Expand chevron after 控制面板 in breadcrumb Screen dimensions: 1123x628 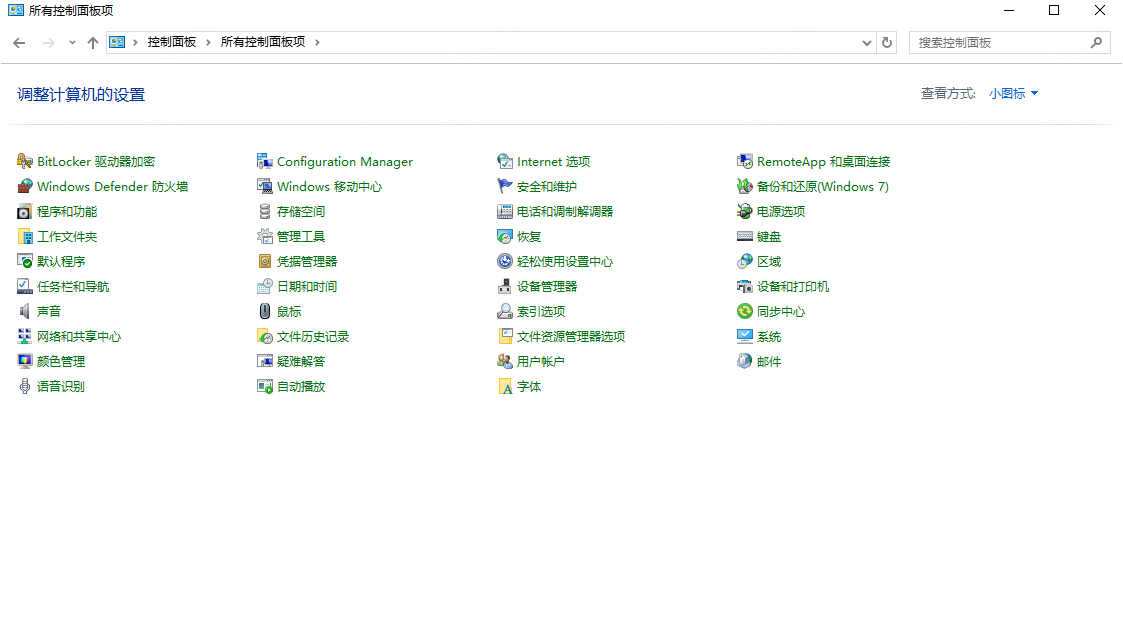tap(208, 42)
